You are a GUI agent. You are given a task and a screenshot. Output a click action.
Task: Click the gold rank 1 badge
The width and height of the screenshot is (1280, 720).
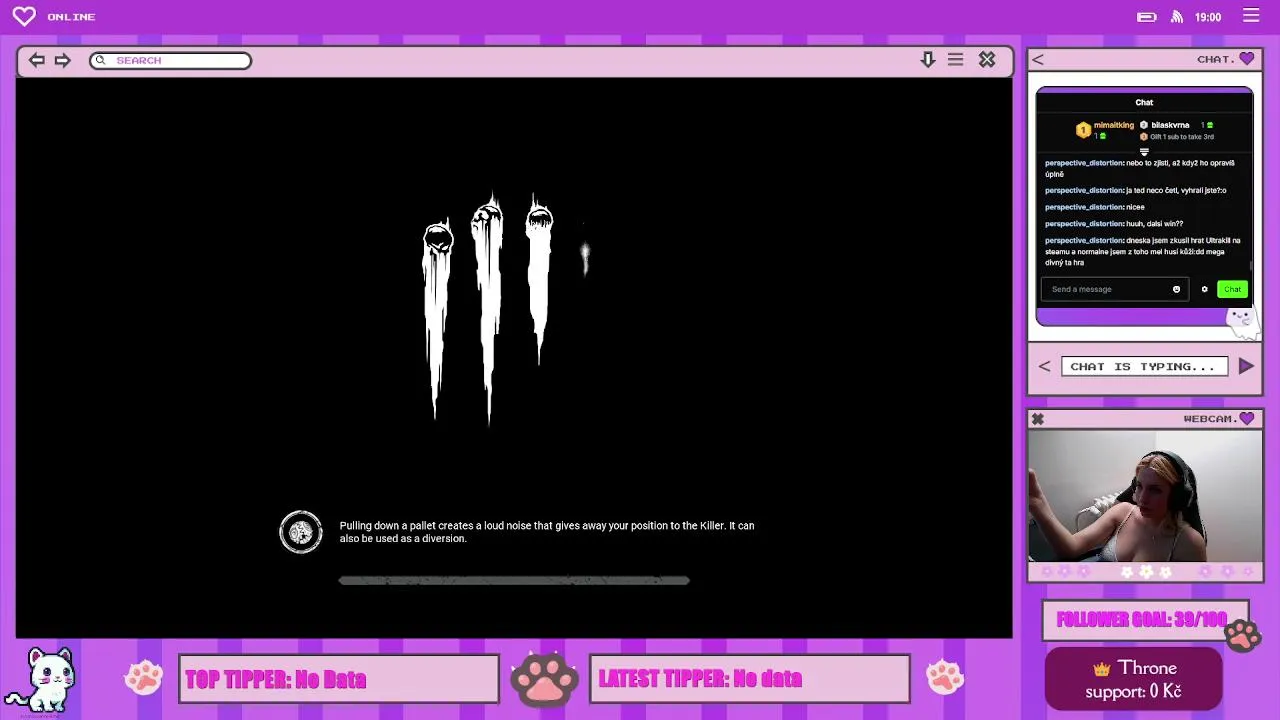pyautogui.click(x=1083, y=130)
